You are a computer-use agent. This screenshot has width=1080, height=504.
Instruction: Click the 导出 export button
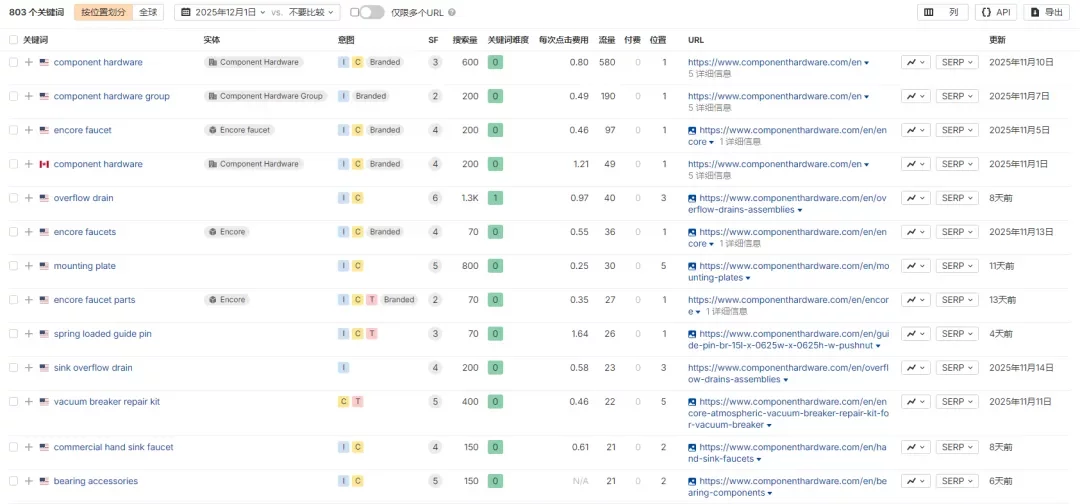tap(1046, 12)
